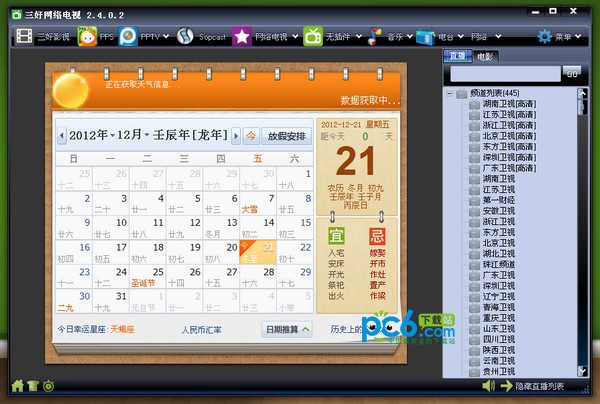This screenshot has height=404, width=600.
Task: Select December 25 圣诞节 in calendar
Action: (x=148, y=277)
